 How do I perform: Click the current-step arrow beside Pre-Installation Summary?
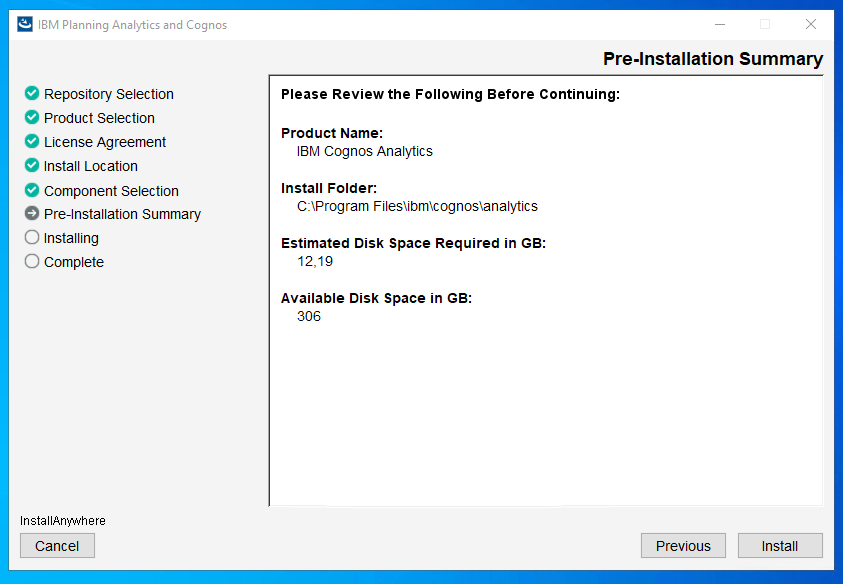tap(30, 214)
